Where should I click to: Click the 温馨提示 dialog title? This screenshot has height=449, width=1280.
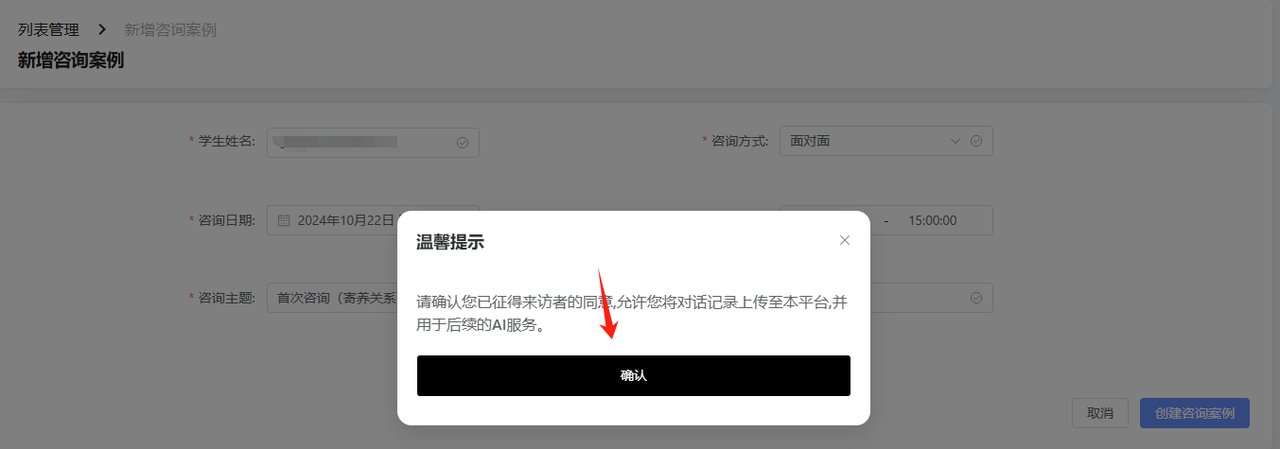(x=451, y=241)
